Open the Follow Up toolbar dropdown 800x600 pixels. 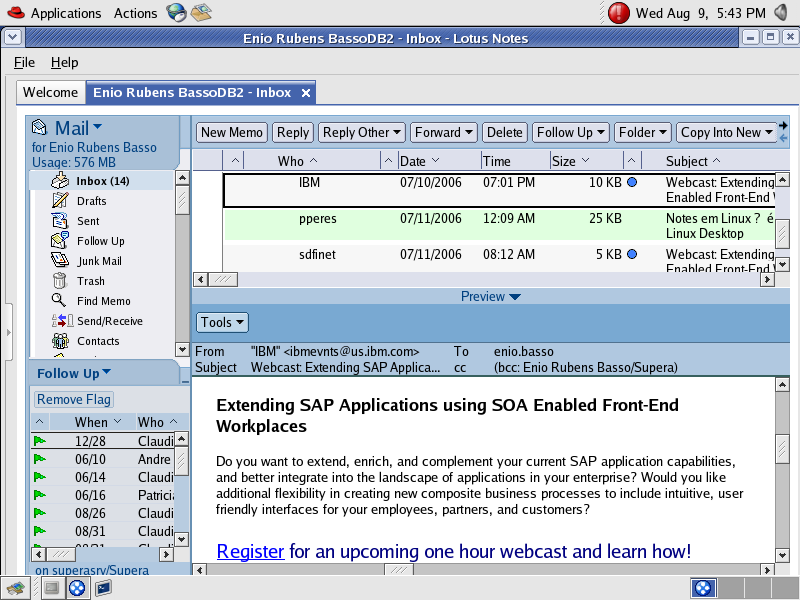coord(571,133)
